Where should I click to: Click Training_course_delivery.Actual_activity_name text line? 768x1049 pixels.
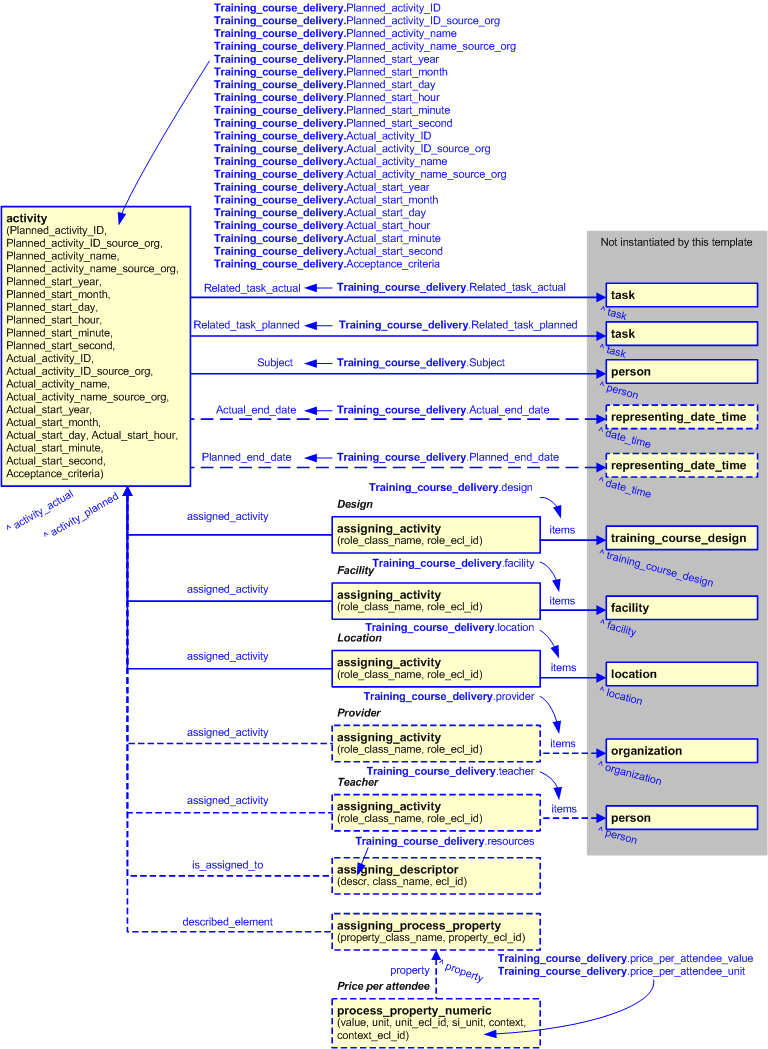[330, 161]
